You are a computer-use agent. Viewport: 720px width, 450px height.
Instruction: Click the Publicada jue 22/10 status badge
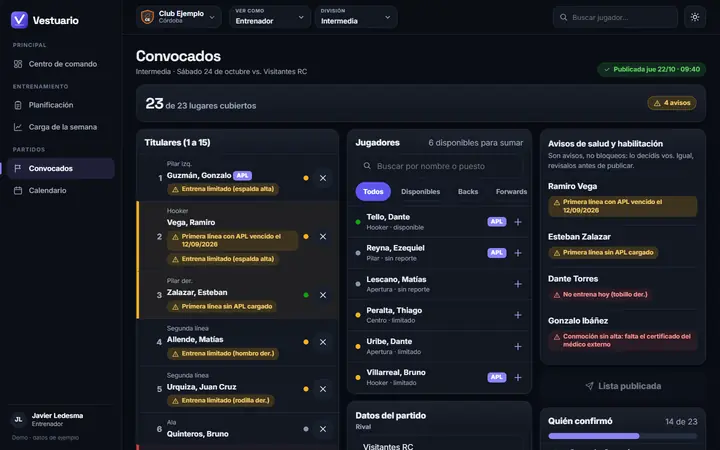(x=652, y=69)
